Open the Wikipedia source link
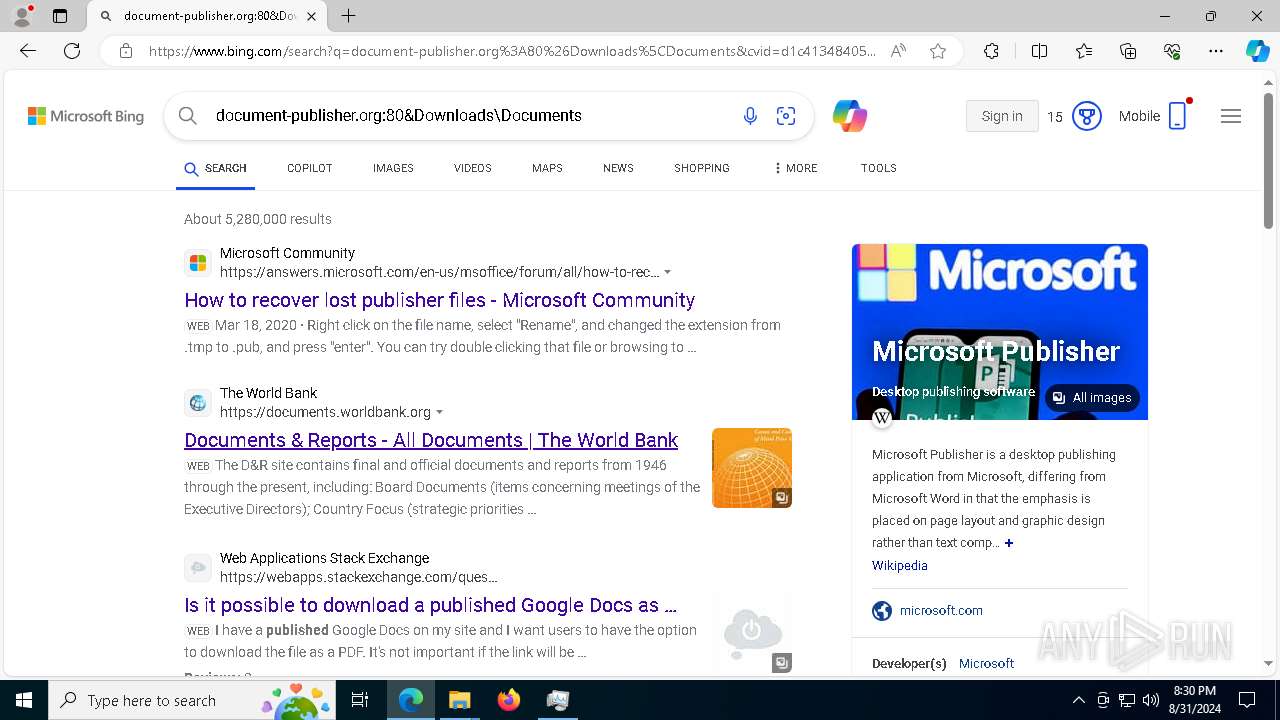The height and width of the screenshot is (720, 1280). tap(899, 566)
